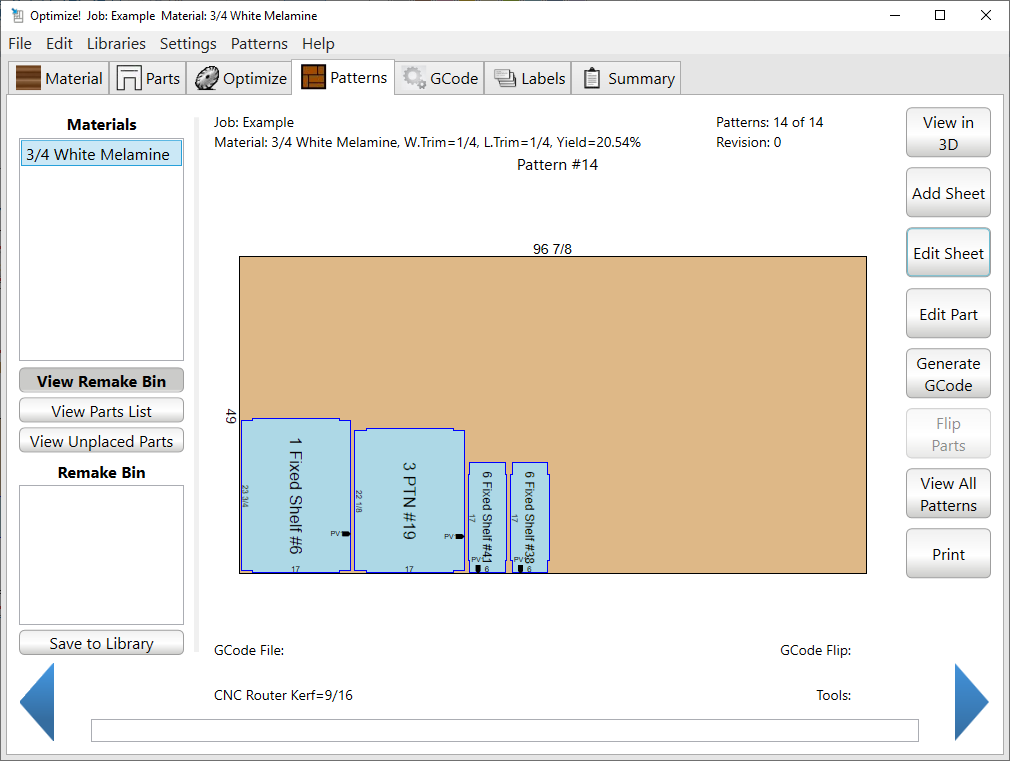Image resolution: width=1010 pixels, height=761 pixels.
Task: Click the Add Sheet button
Action: coord(948,194)
